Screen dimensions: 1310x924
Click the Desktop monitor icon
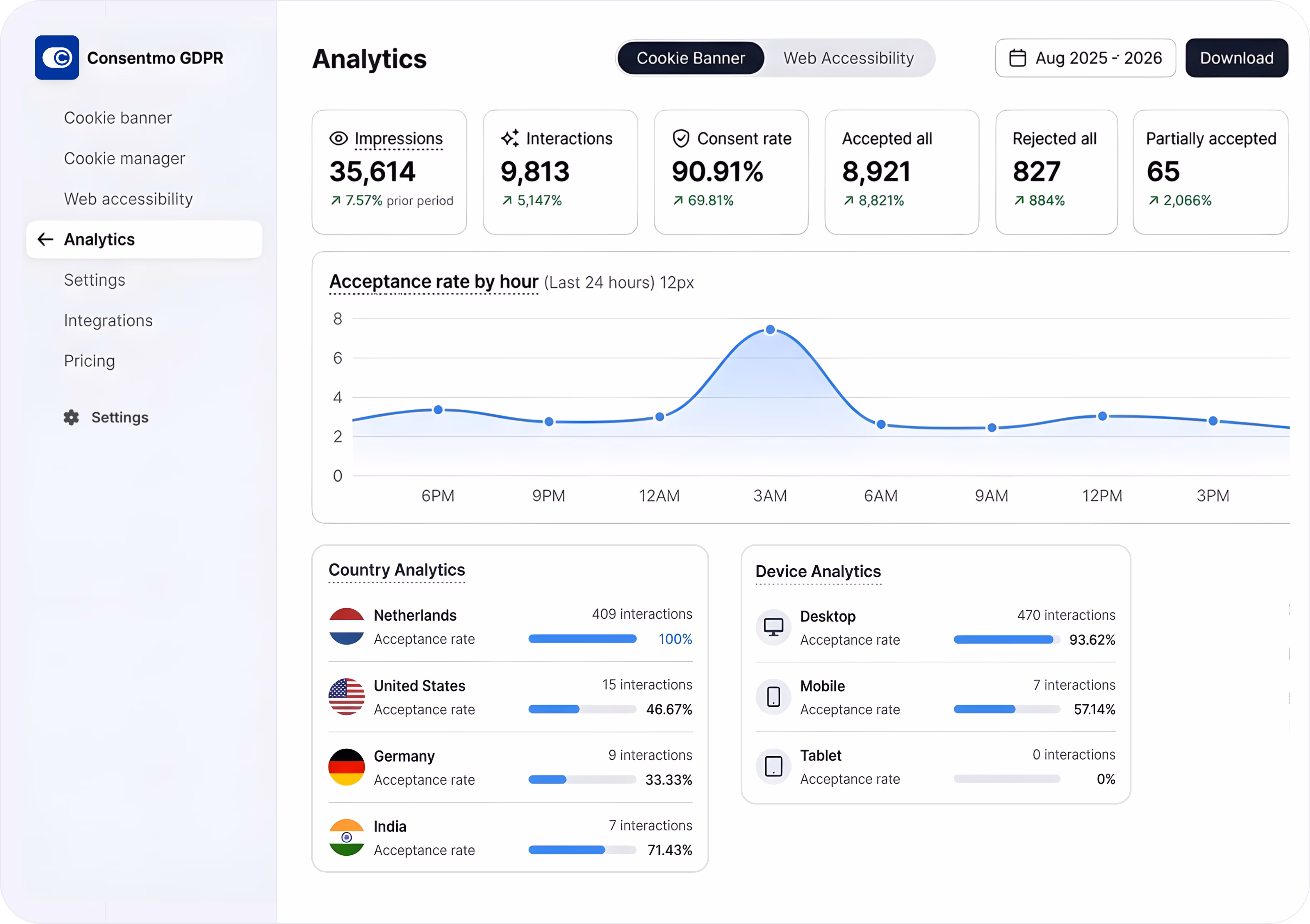coord(773,627)
